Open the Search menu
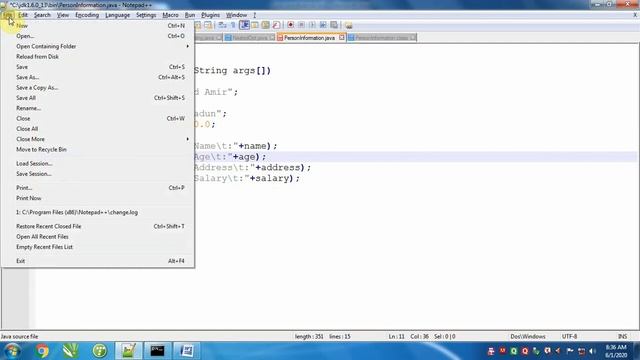This screenshot has height=360, width=640. (42, 15)
